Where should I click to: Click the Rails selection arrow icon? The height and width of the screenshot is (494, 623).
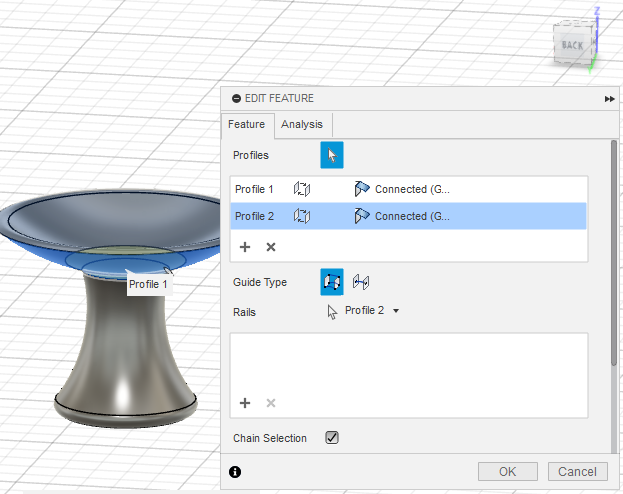332,312
